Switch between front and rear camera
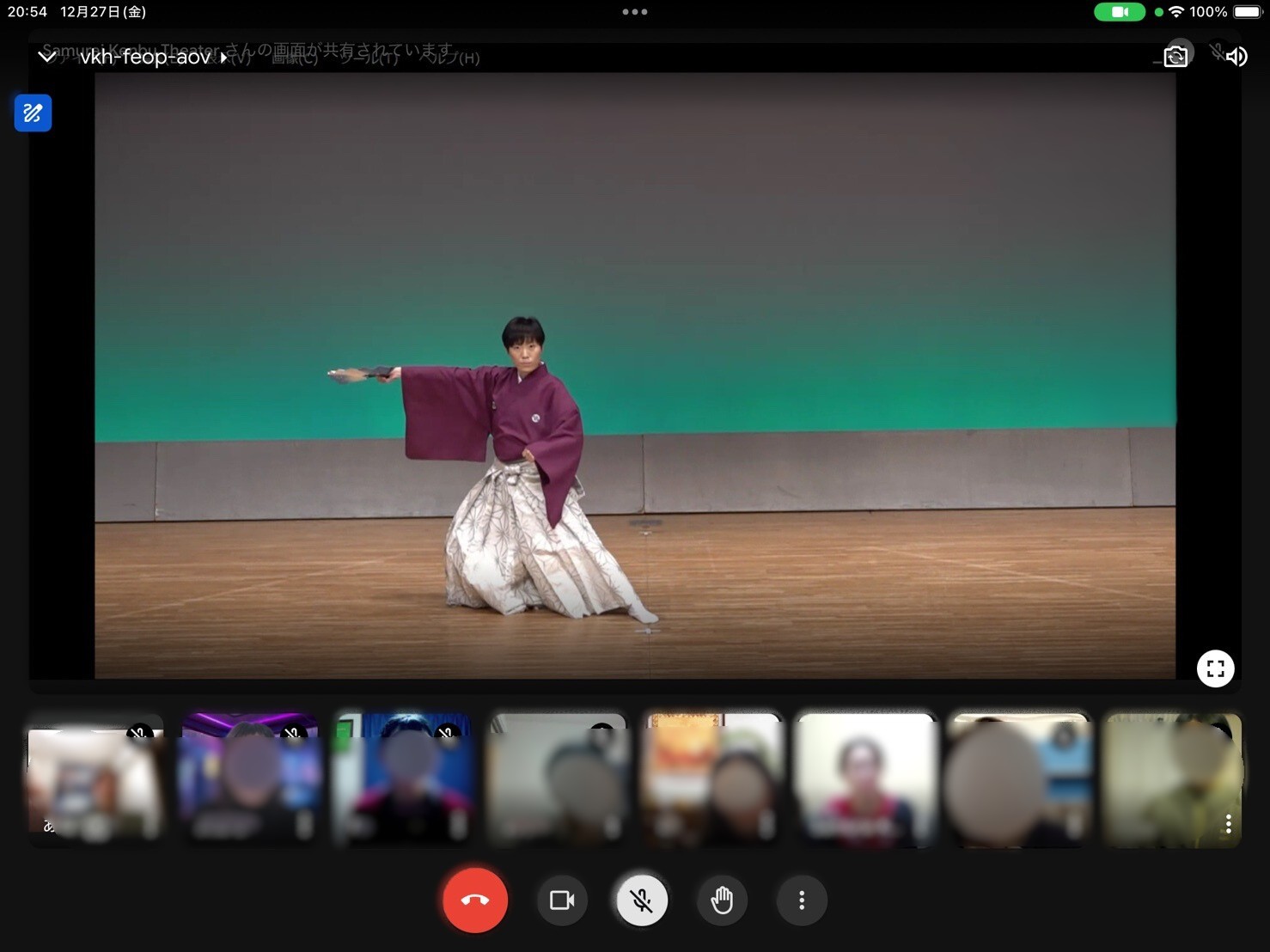 click(x=1175, y=57)
